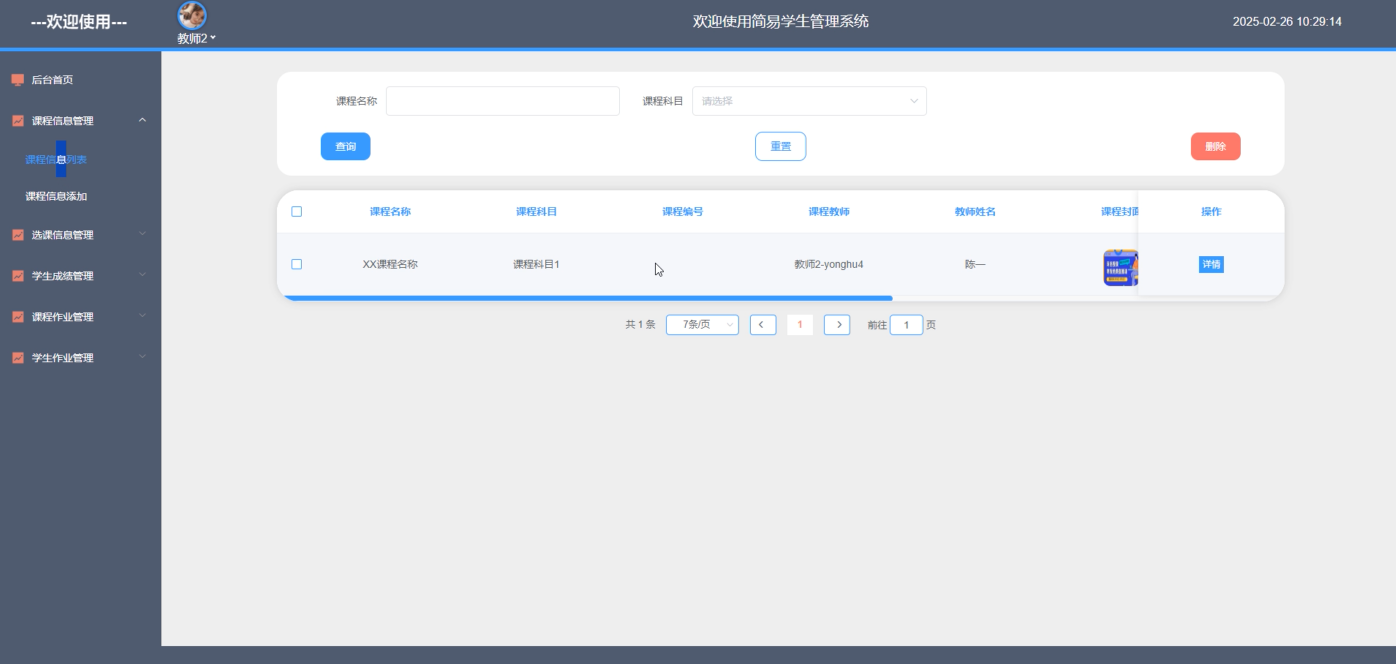Expand the 选课信息管理 menu arrow
The image size is (1396, 664).
point(142,234)
